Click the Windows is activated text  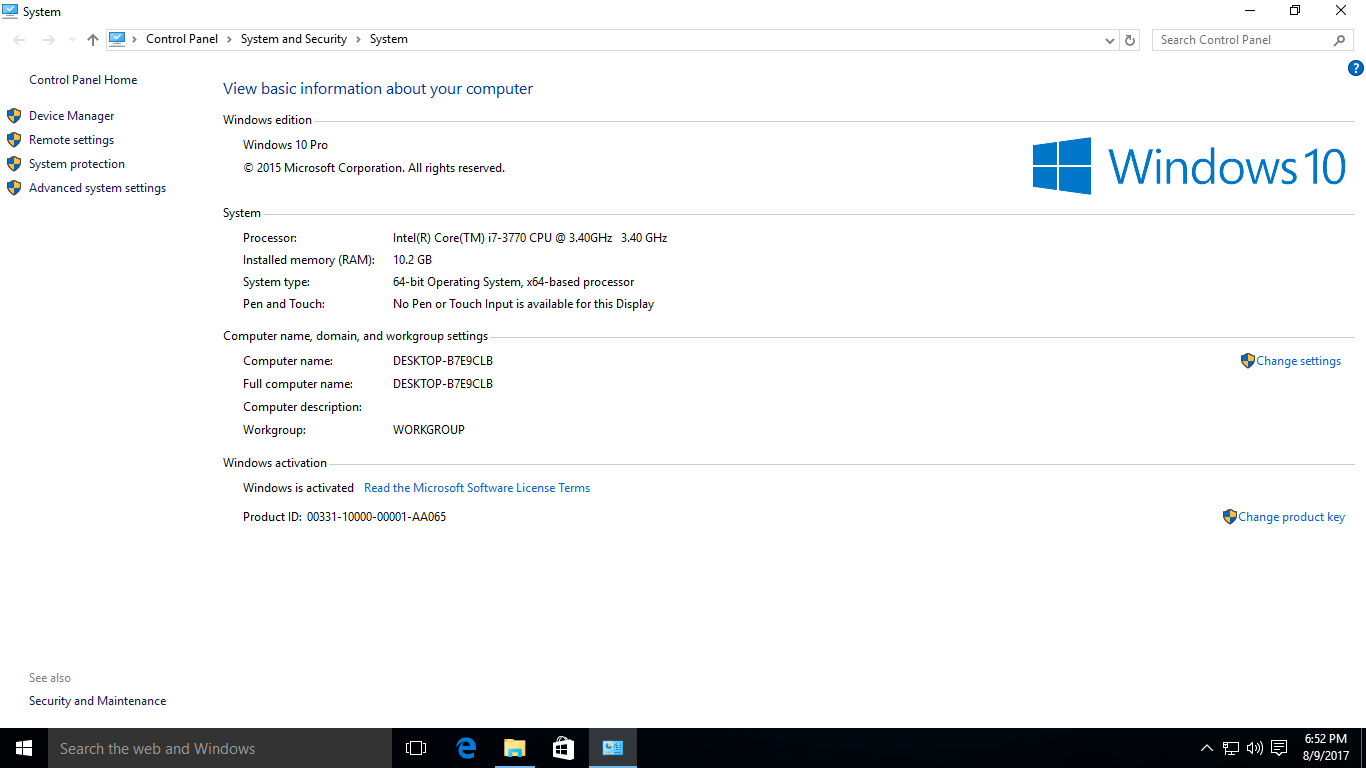pos(298,488)
